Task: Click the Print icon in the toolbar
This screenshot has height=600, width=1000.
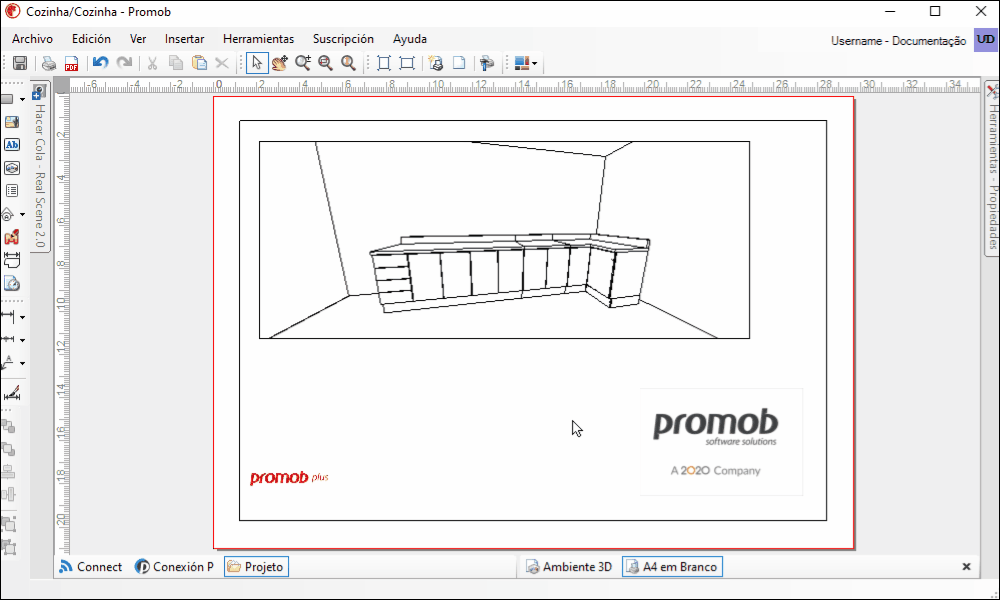Action: click(x=48, y=63)
